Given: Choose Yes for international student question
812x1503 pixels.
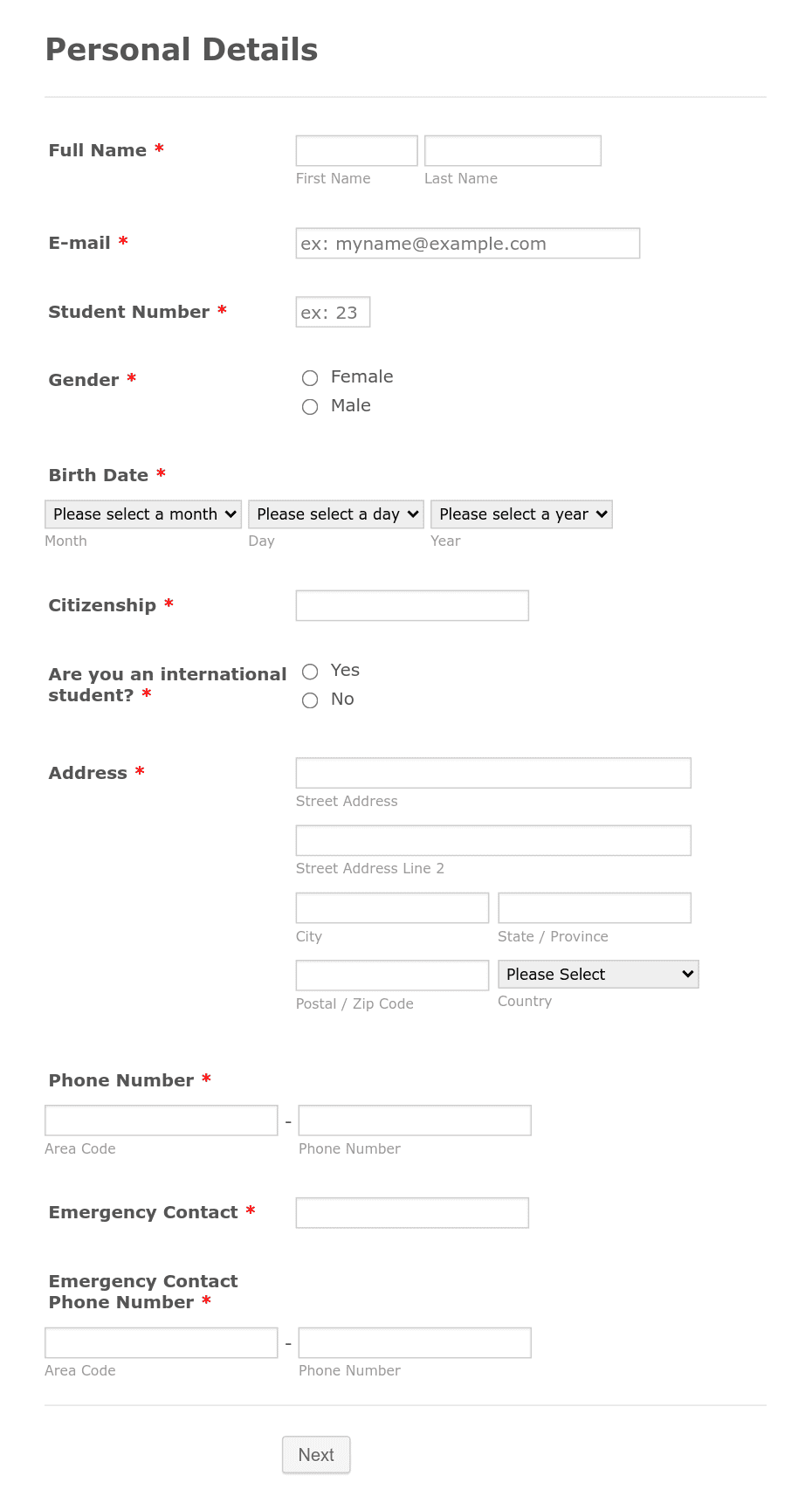Looking at the screenshot, I should pyautogui.click(x=310, y=672).
